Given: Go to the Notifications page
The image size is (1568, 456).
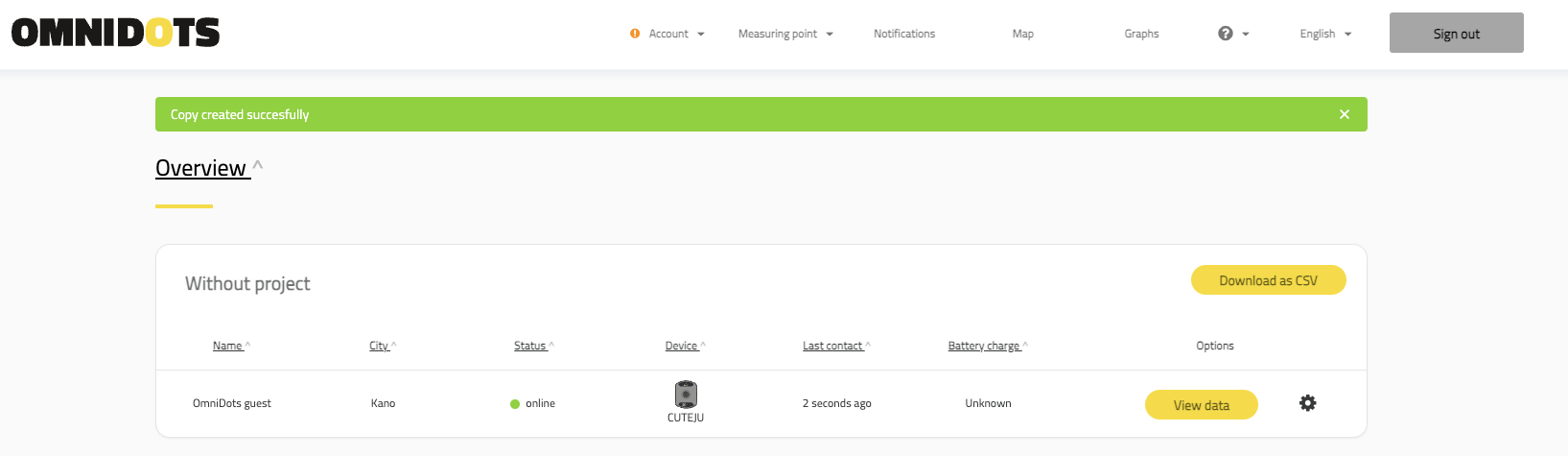Looking at the screenshot, I should pyautogui.click(x=903, y=34).
